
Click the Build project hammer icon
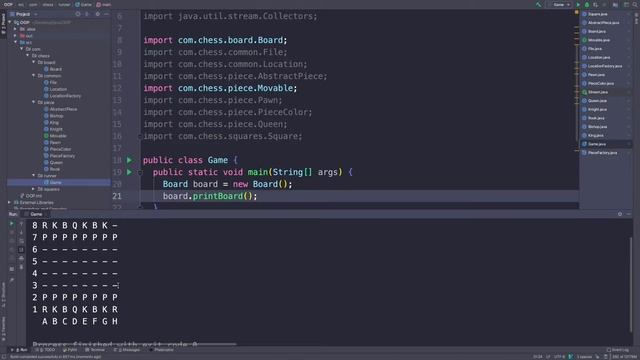point(539,4)
